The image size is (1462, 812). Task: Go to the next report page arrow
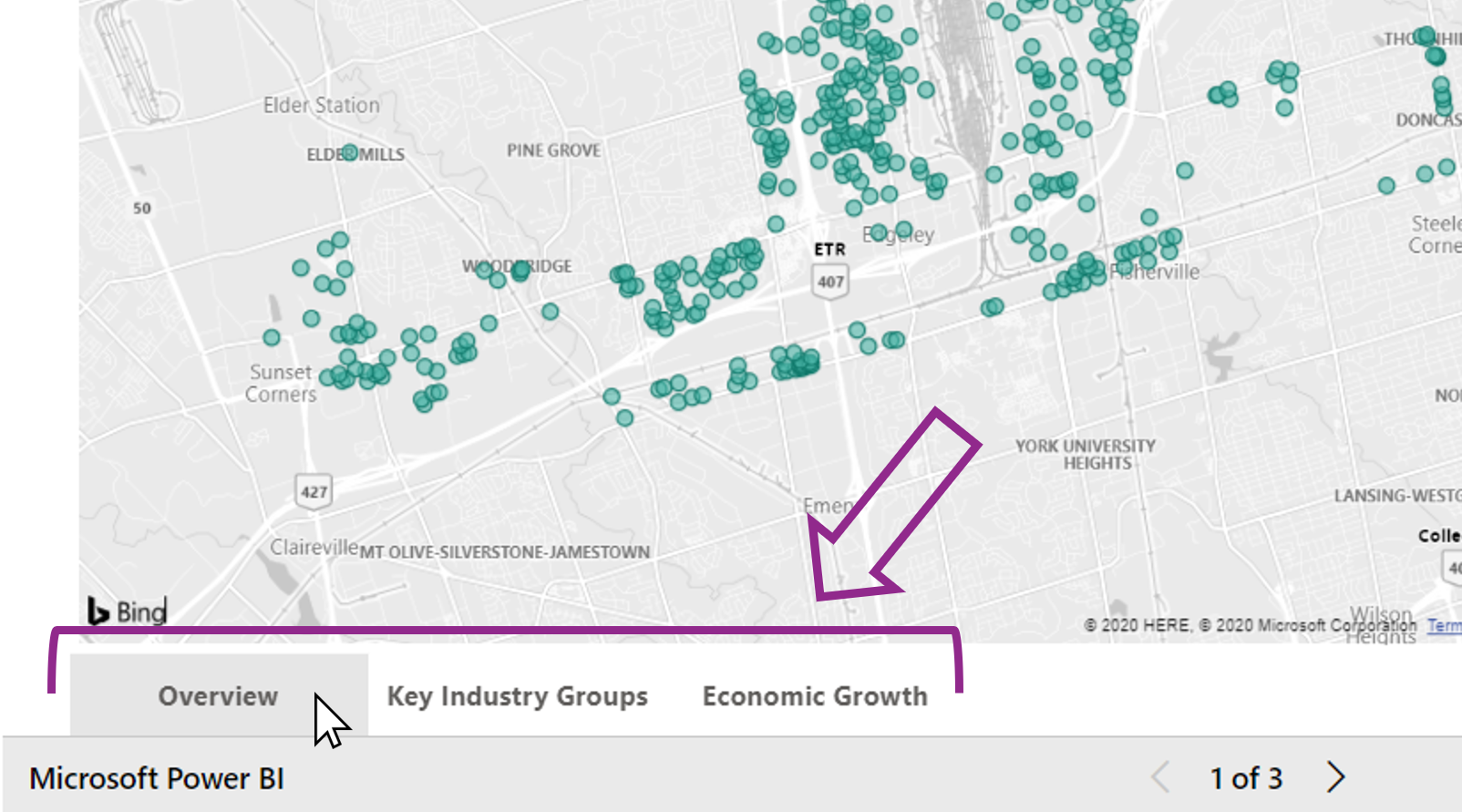coord(1335,777)
